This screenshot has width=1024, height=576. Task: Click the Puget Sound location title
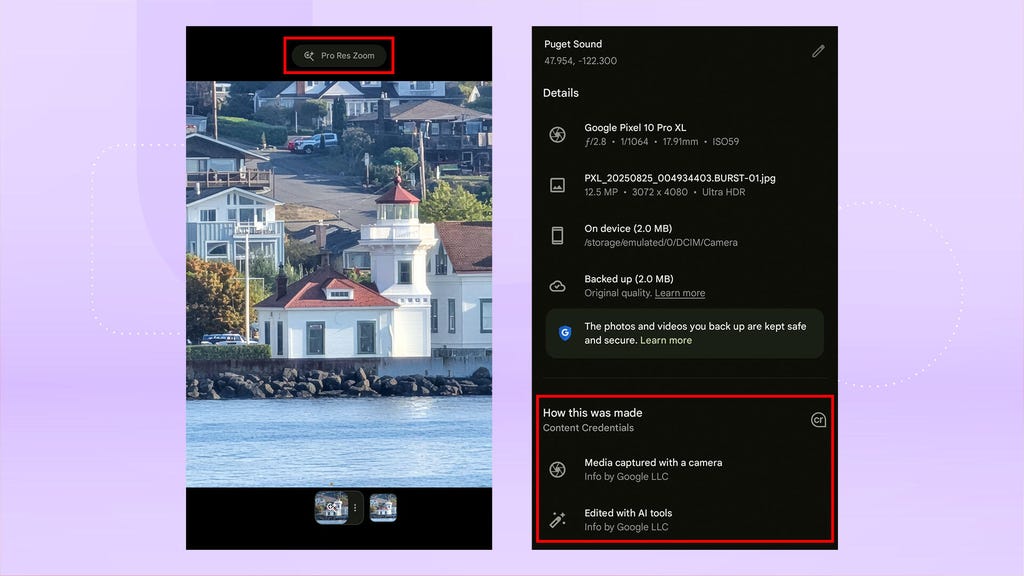pos(573,45)
